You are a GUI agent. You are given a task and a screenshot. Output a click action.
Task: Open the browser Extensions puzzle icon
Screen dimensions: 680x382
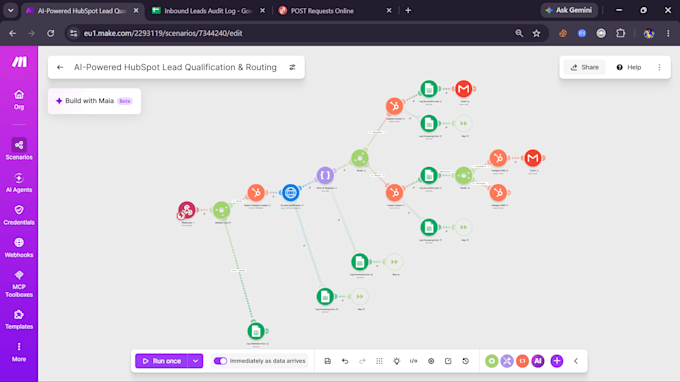621,33
